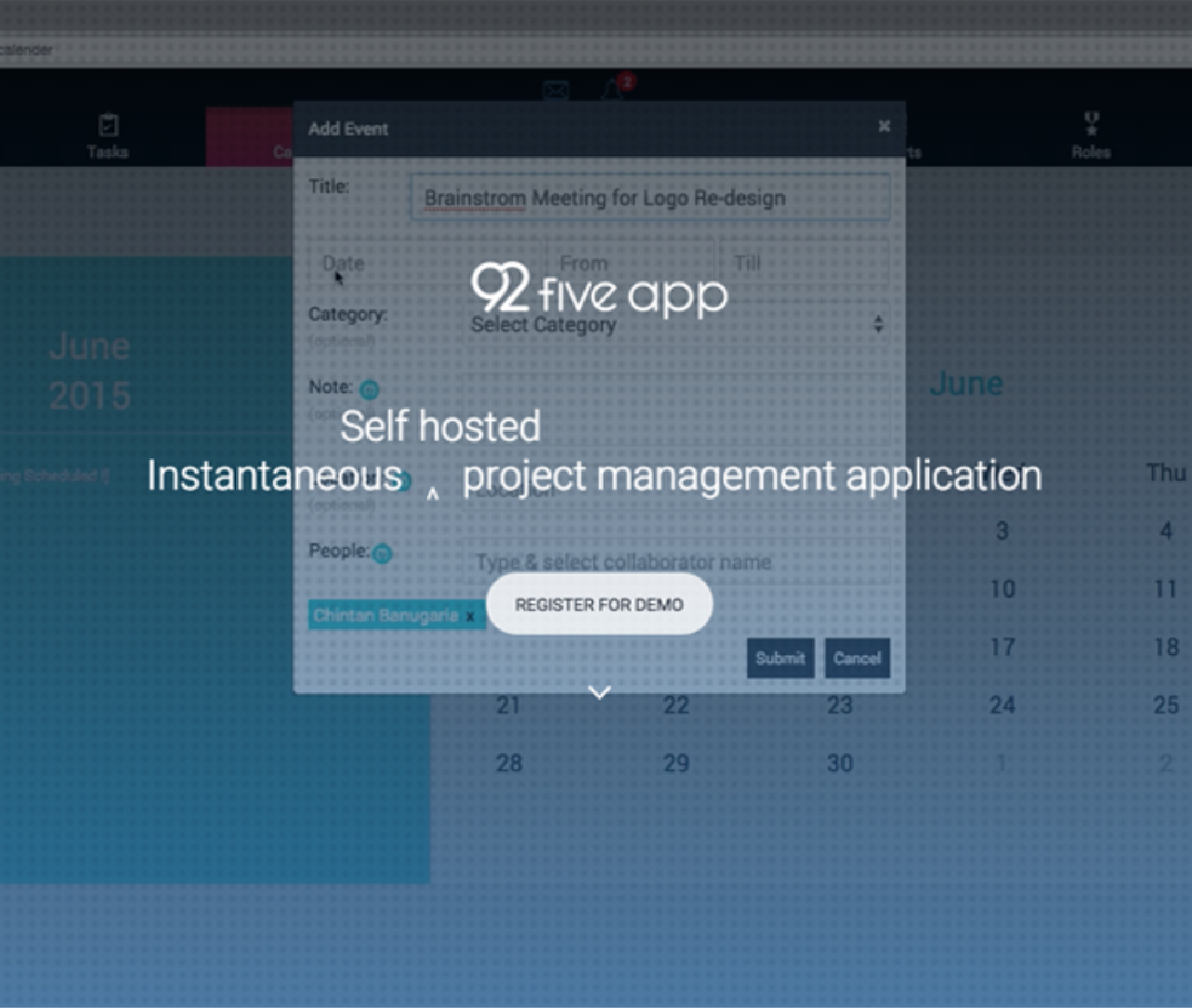Click the greyed-out July 1 date

pyautogui.click(x=1002, y=763)
